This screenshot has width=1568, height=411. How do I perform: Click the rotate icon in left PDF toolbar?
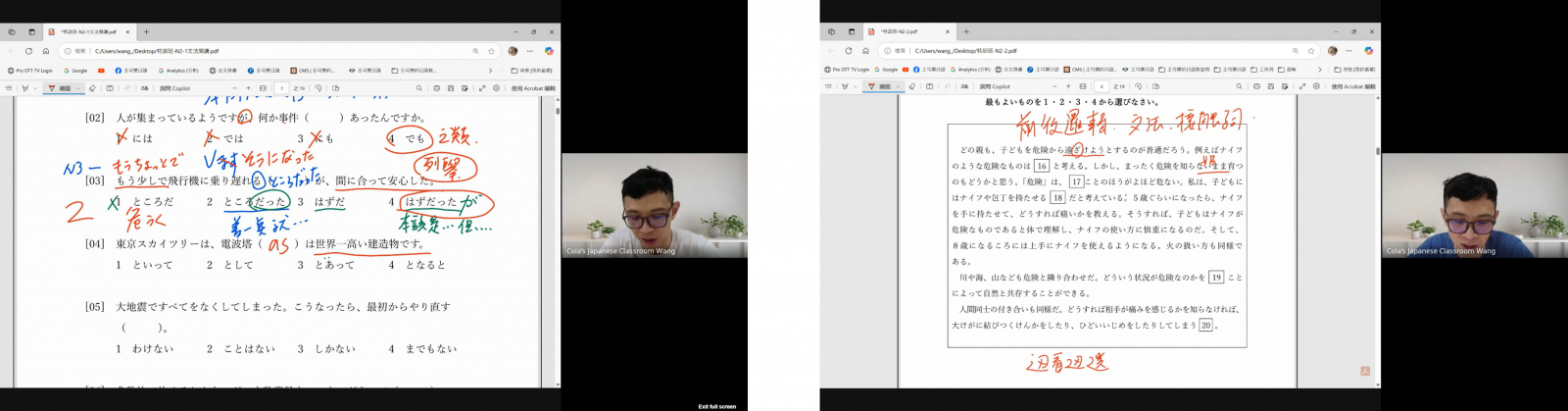pyautogui.click(x=318, y=88)
